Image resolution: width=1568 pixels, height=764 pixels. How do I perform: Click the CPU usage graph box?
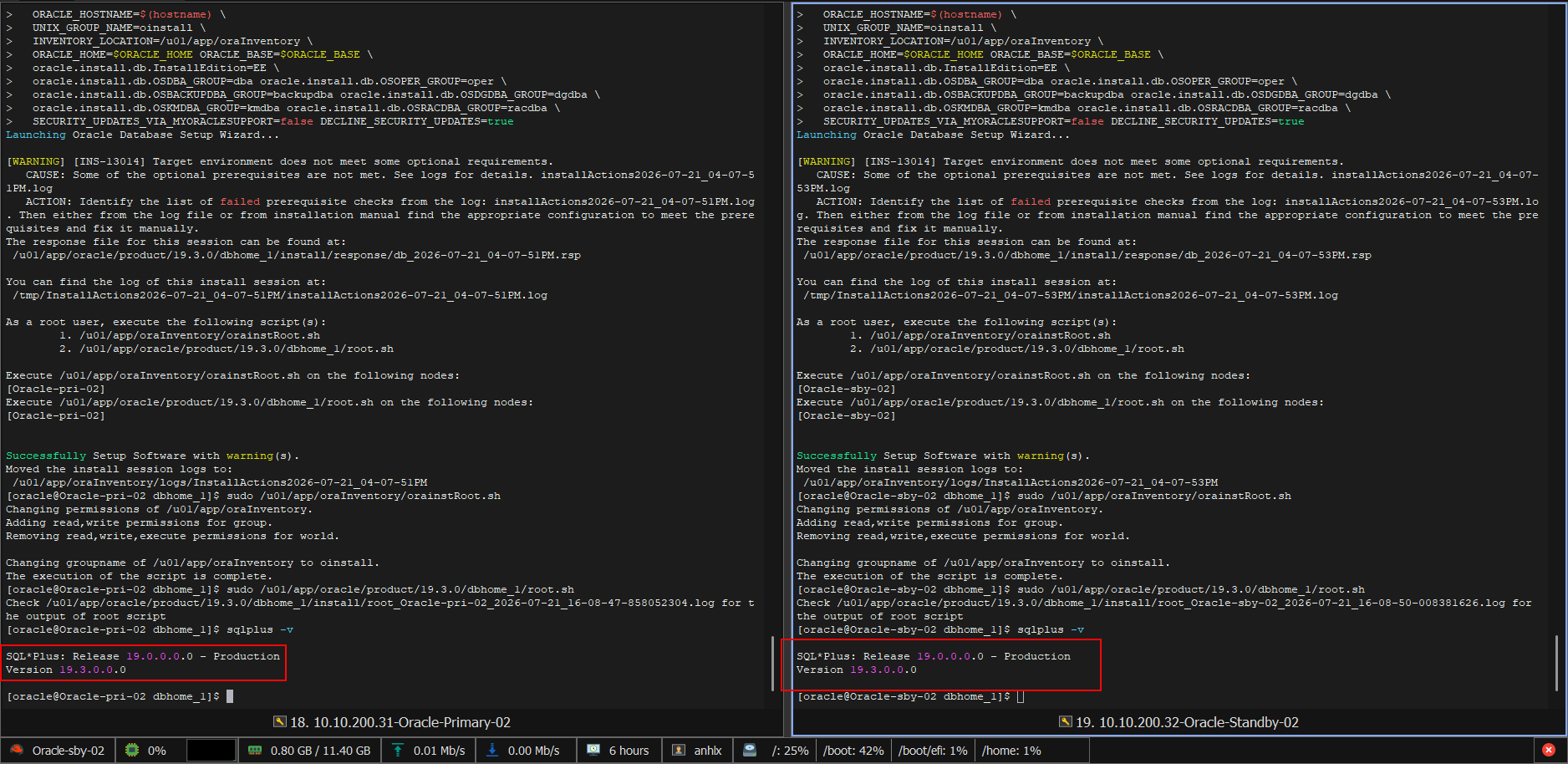pyautogui.click(x=211, y=750)
